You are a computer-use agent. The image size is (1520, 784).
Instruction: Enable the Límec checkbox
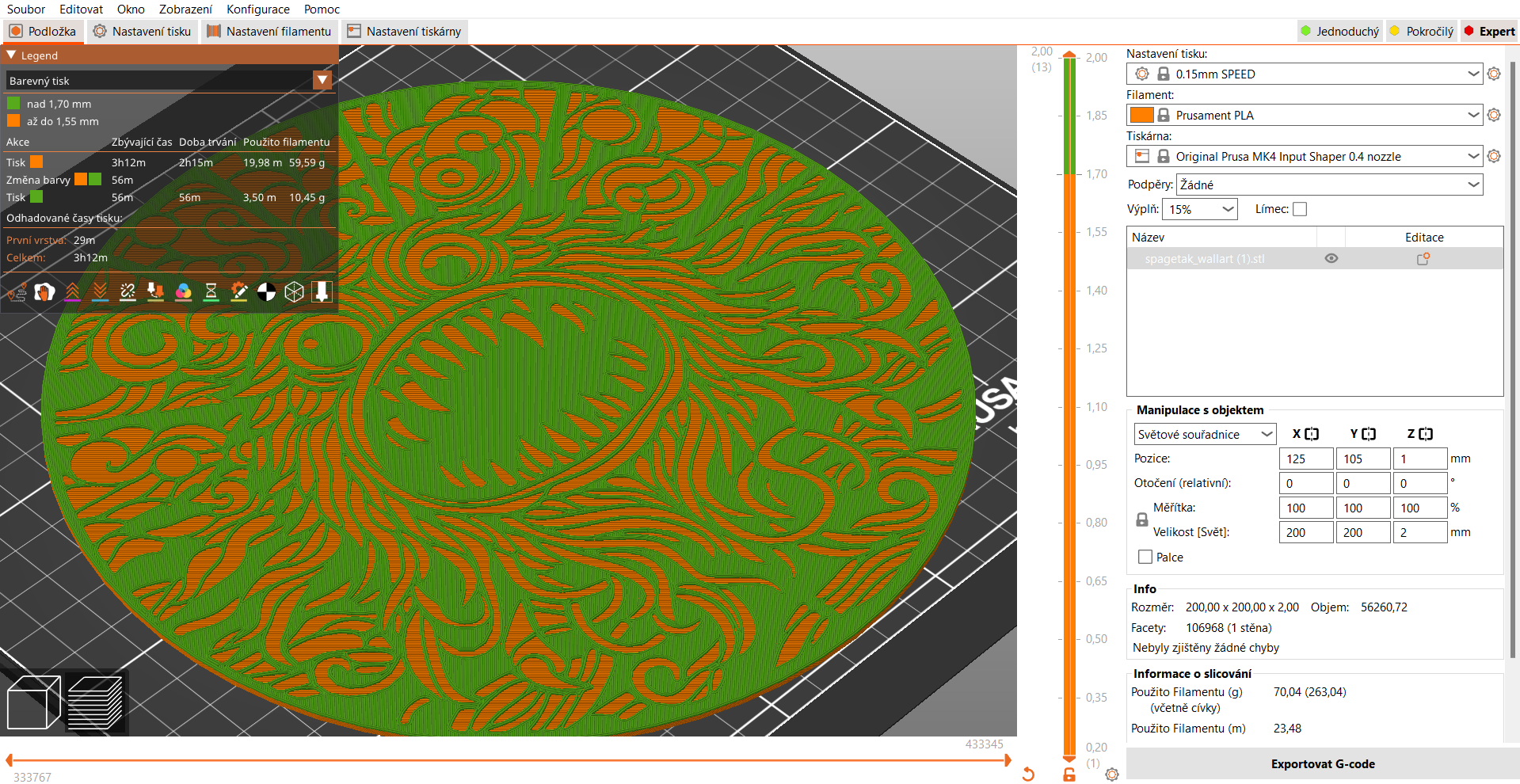click(x=1300, y=209)
